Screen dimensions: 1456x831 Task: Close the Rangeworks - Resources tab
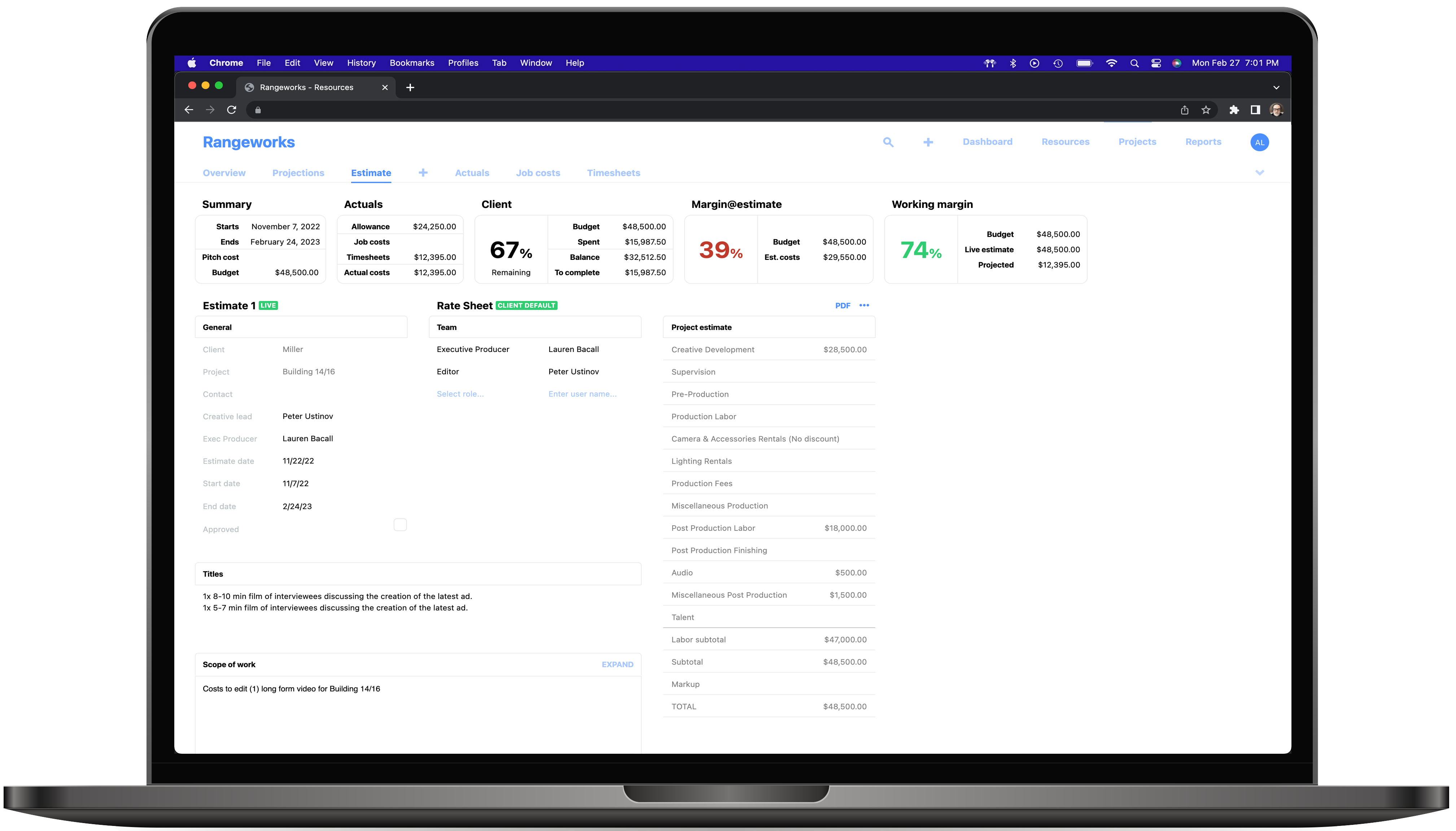(385, 87)
